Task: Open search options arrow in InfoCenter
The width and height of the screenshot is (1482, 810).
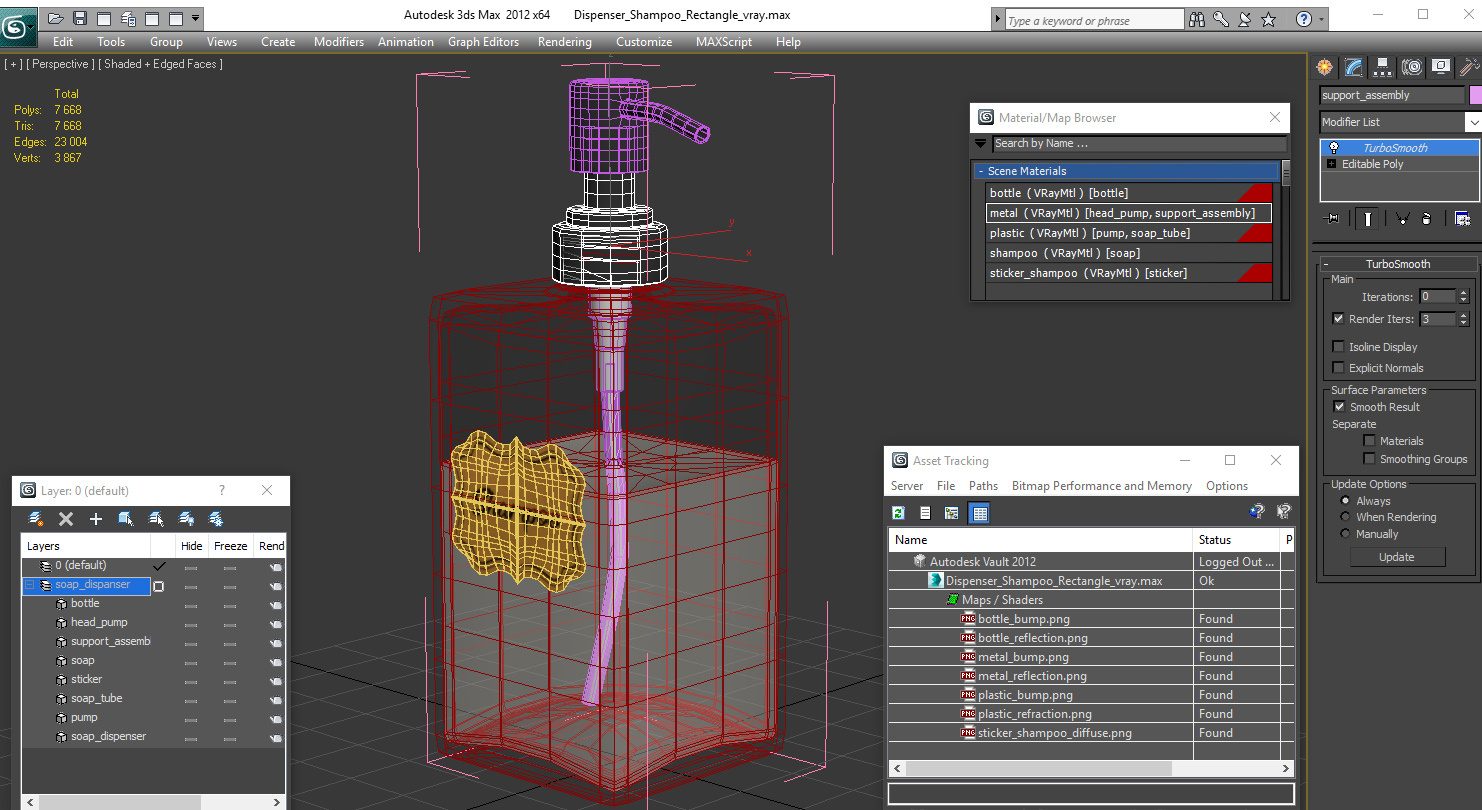Action: 997,19
